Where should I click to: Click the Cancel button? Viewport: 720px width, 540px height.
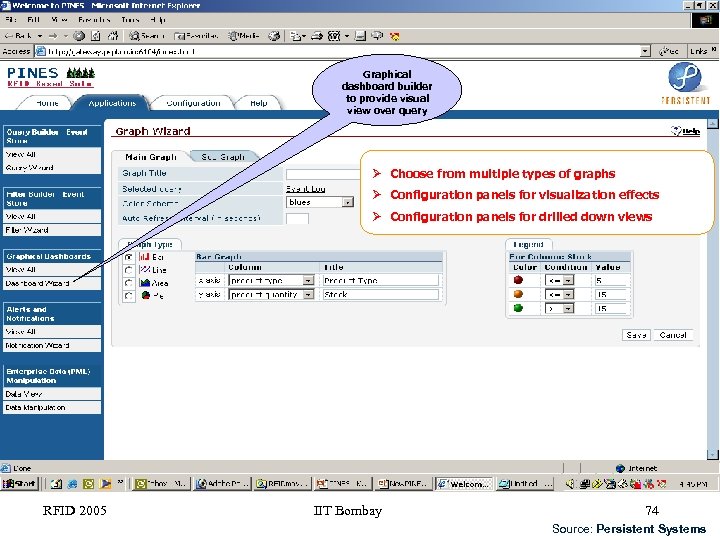pyautogui.click(x=673, y=335)
